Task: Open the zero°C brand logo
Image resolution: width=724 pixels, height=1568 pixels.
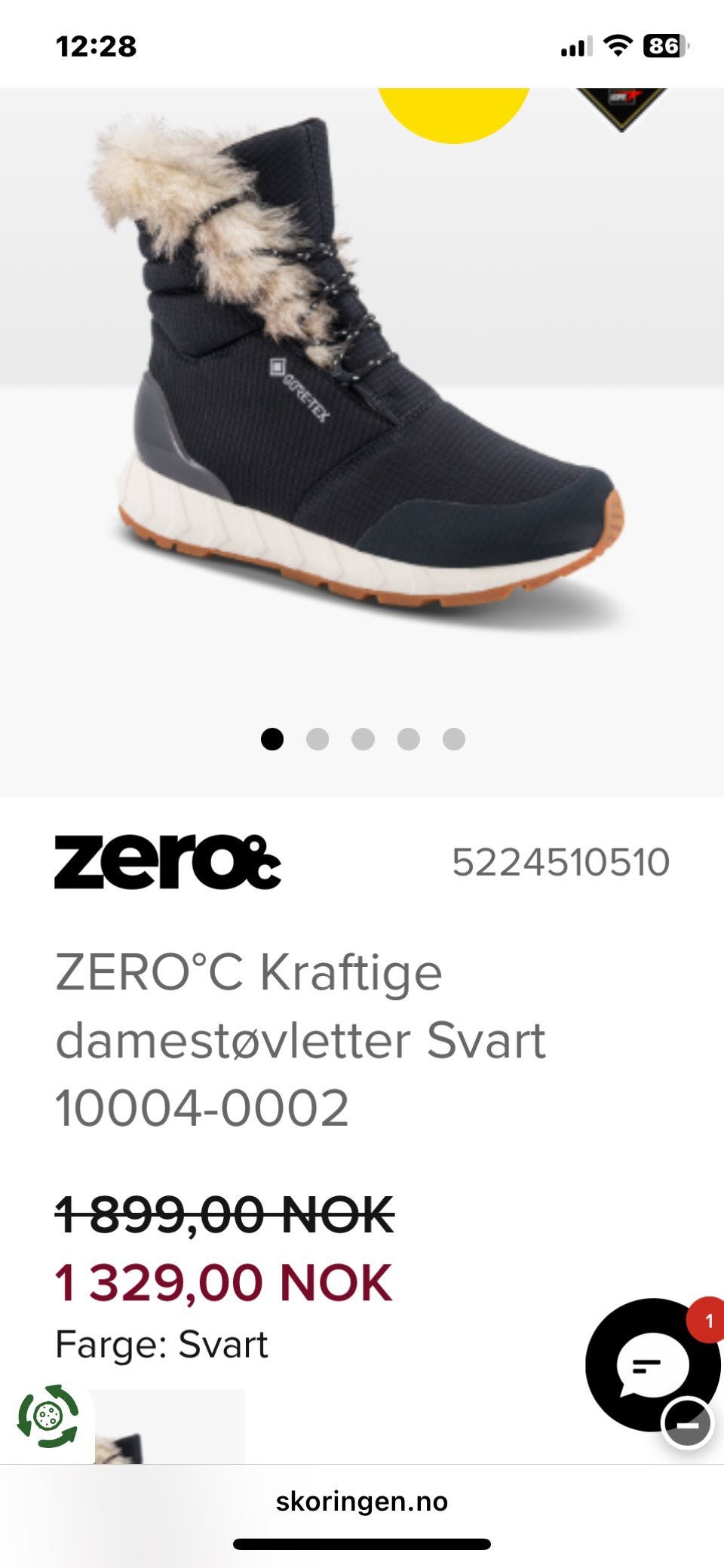Action: point(167,862)
